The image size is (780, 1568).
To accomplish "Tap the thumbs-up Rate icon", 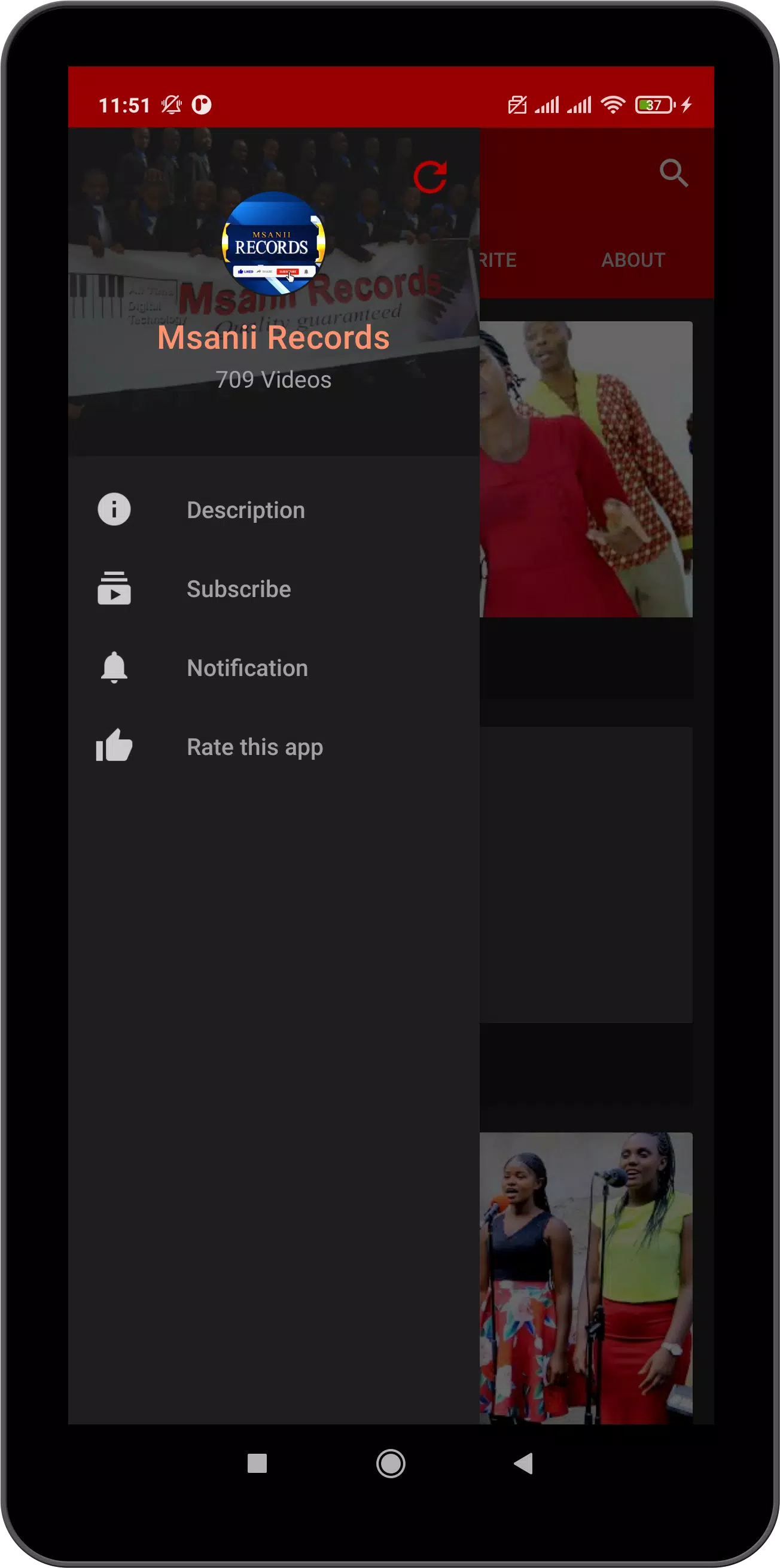I will click(114, 745).
